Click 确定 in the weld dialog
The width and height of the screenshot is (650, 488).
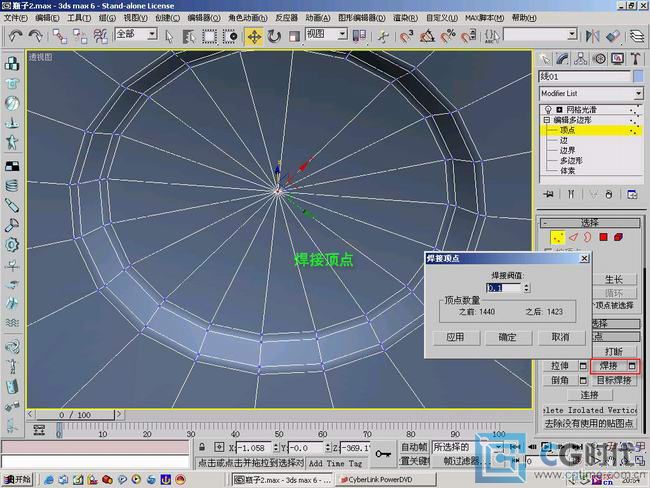click(x=507, y=337)
